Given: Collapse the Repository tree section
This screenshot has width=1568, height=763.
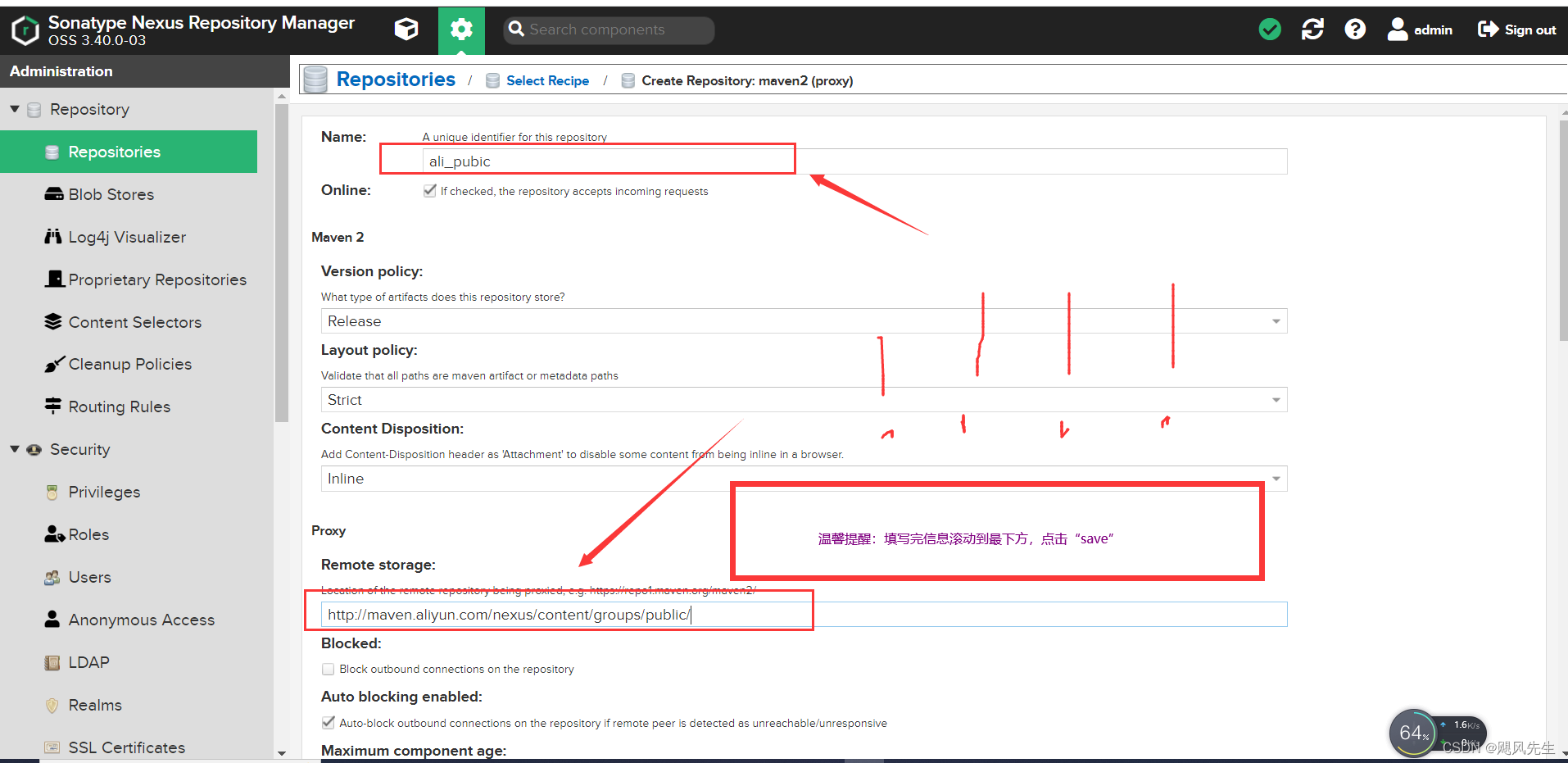Looking at the screenshot, I should point(15,109).
